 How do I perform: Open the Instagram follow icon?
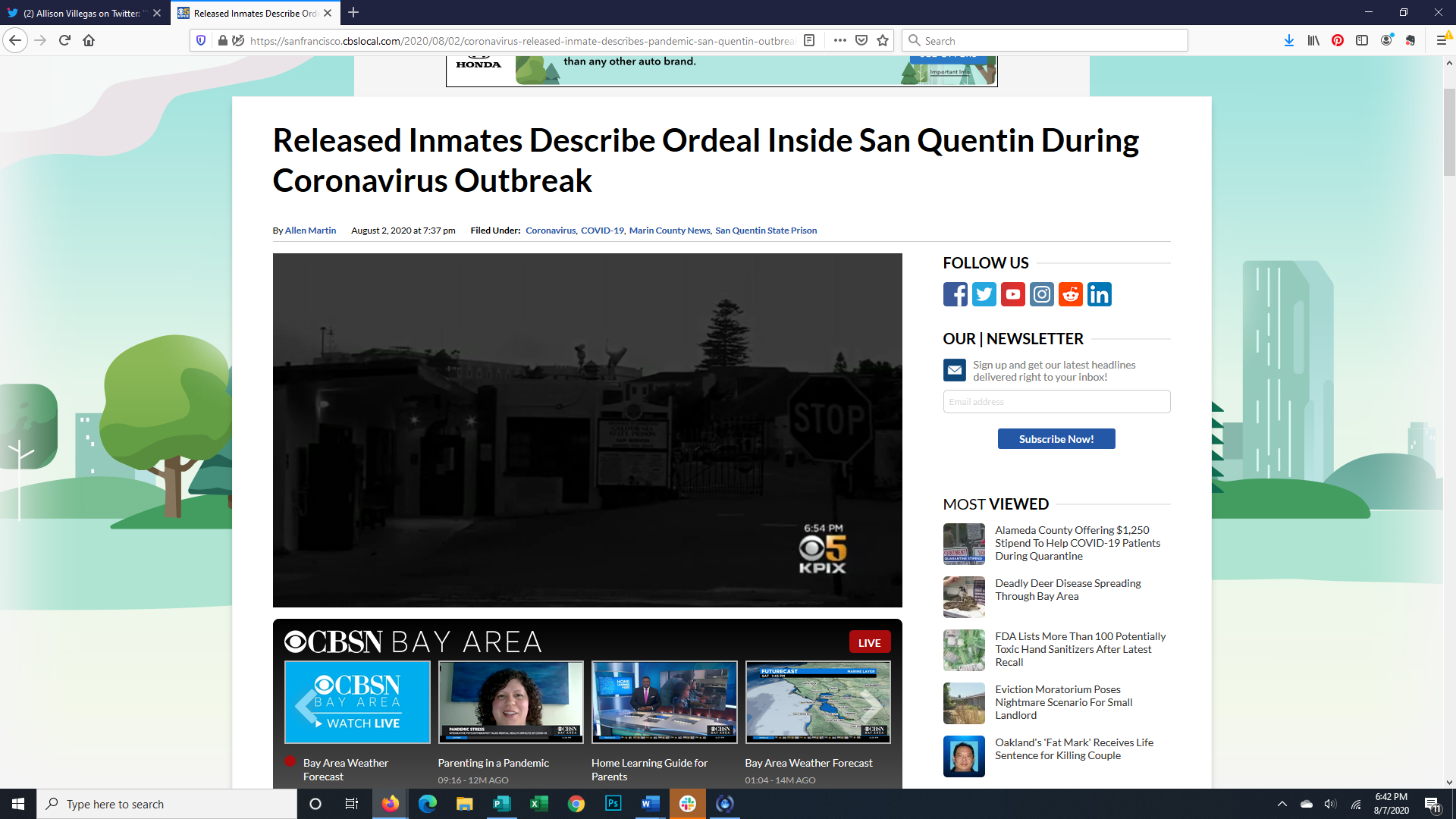(1041, 294)
